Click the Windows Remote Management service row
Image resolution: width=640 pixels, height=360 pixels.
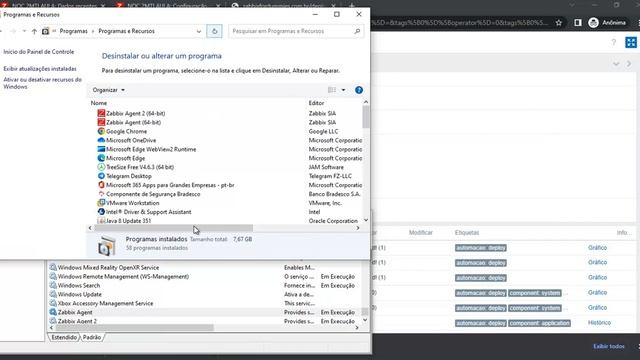tap(204, 276)
